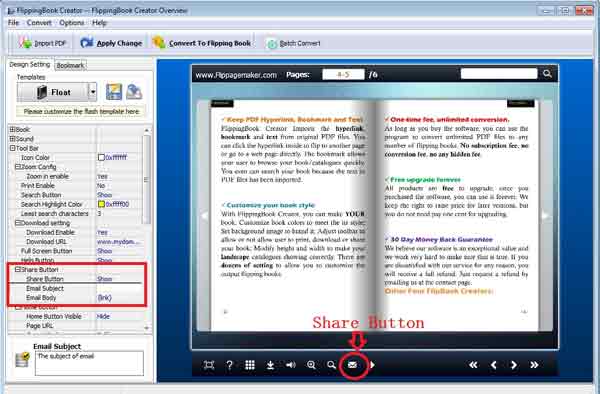Select the Page URL row

[x=75, y=326]
